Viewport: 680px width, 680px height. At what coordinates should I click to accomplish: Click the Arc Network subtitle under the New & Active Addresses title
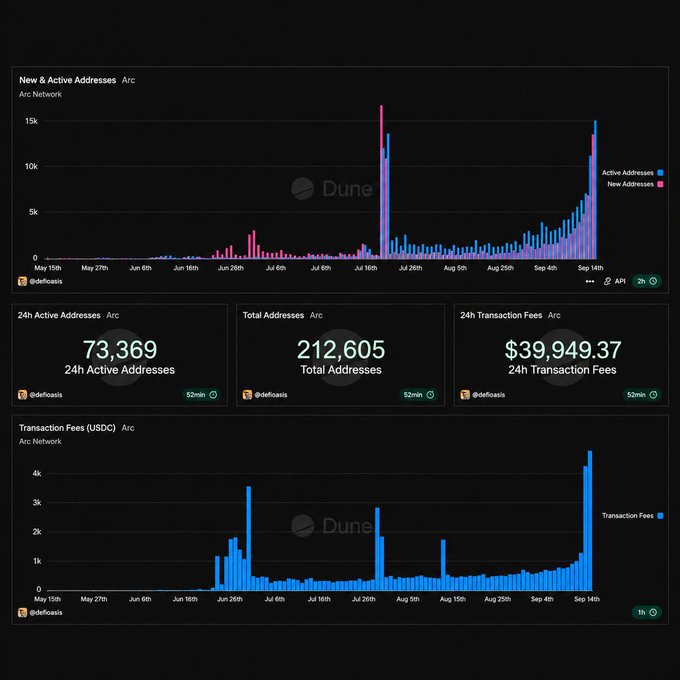click(40, 95)
